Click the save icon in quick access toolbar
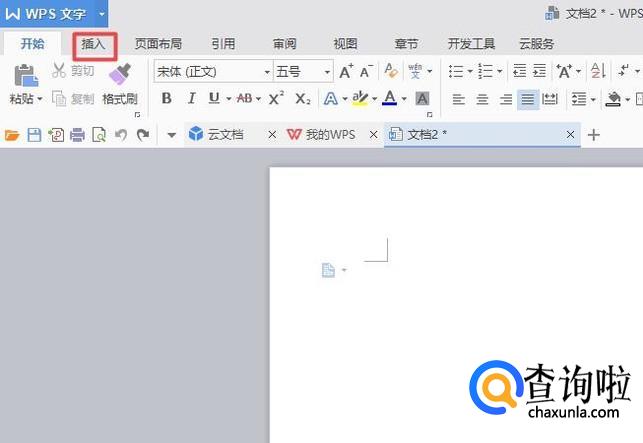Image resolution: width=643 pixels, height=443 pixels. point(34,135)
